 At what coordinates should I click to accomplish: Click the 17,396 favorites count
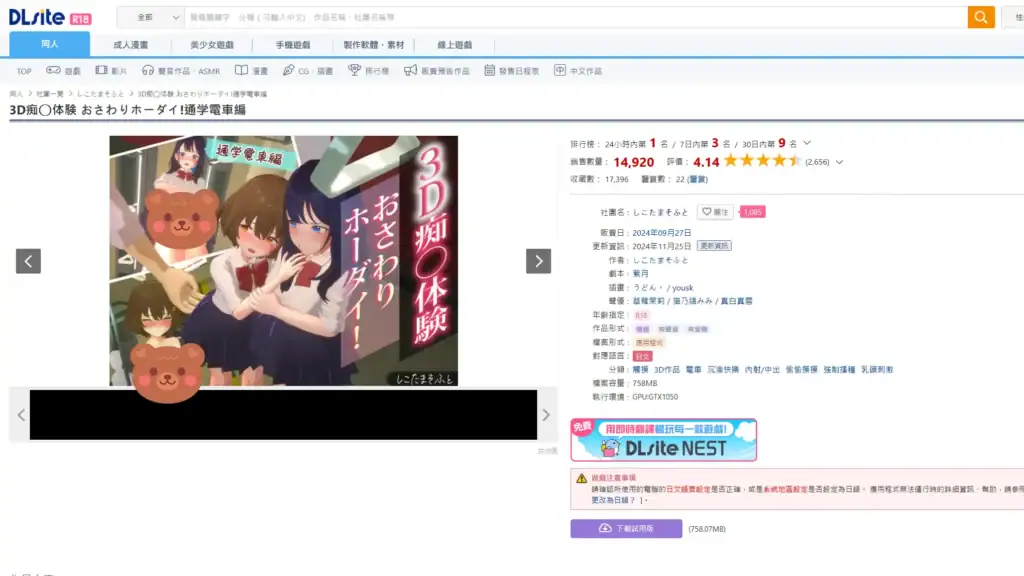point(616,179)
